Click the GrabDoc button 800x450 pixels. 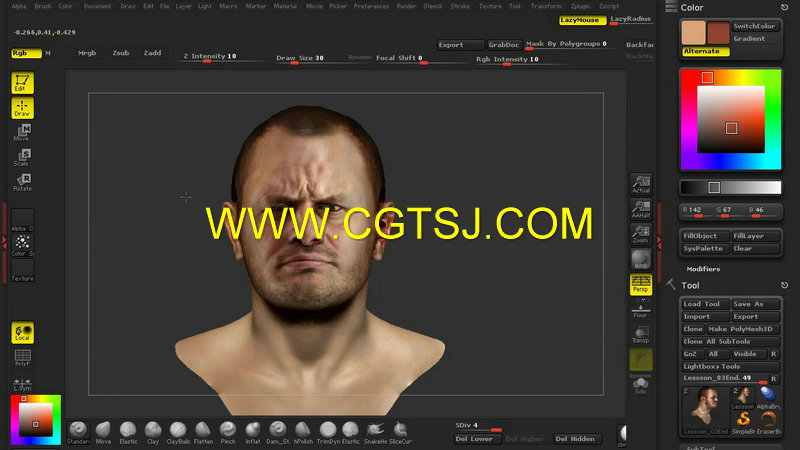[x=504, y=45]
